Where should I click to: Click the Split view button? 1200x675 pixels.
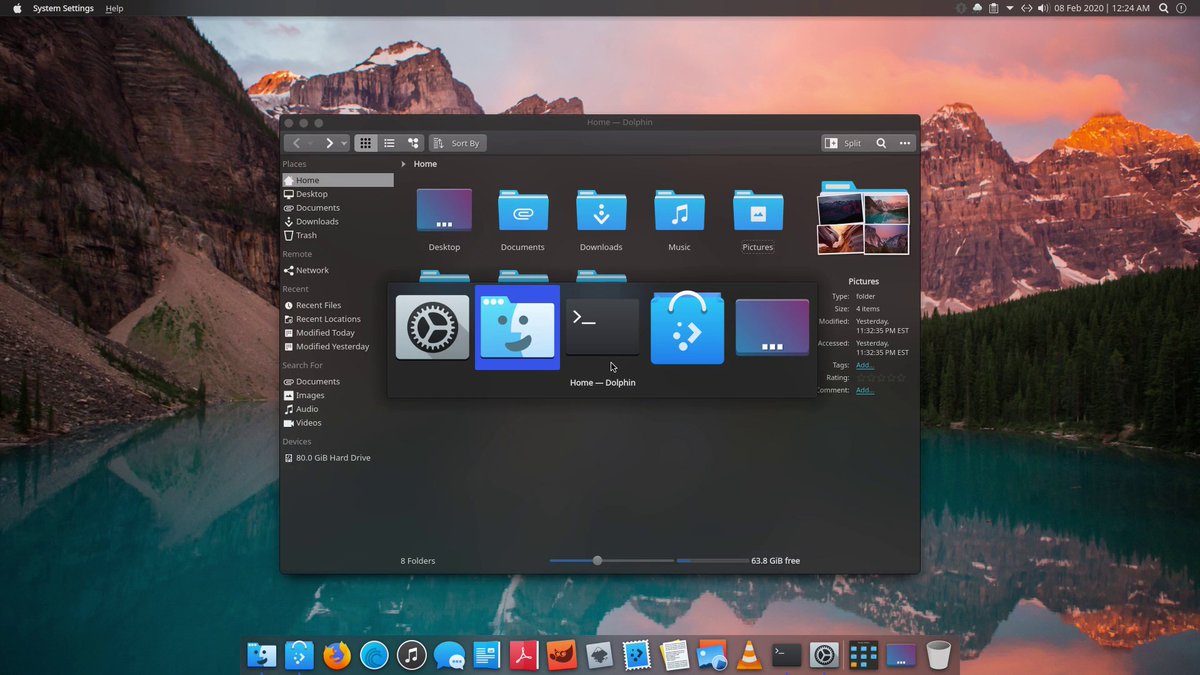coord(843,143)
